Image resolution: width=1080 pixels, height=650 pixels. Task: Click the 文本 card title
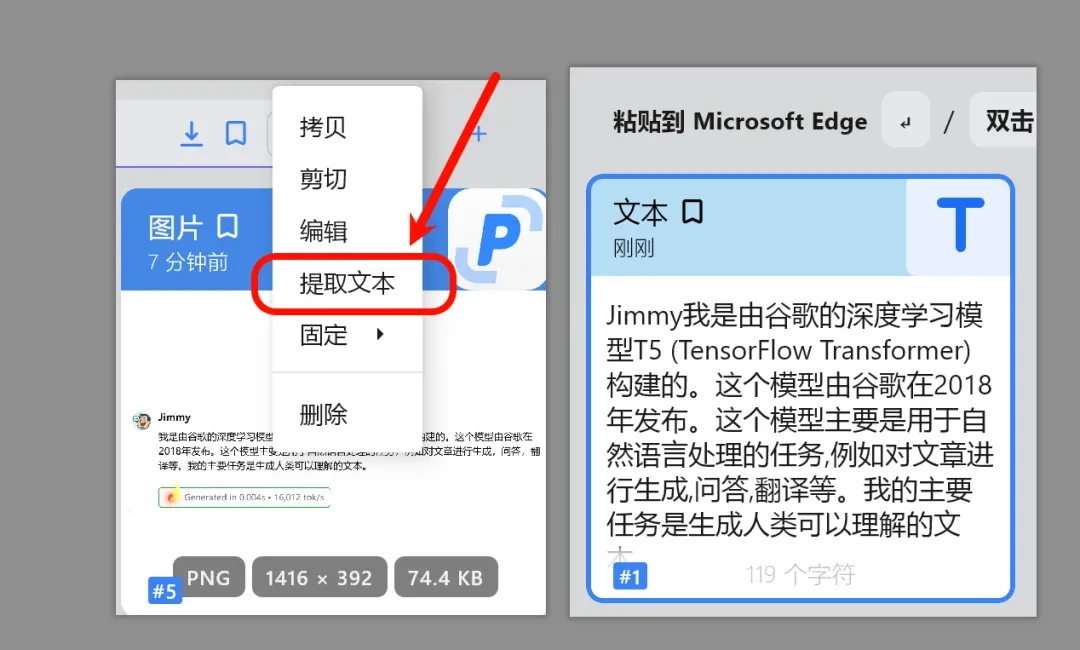click(x=641, y=212)
